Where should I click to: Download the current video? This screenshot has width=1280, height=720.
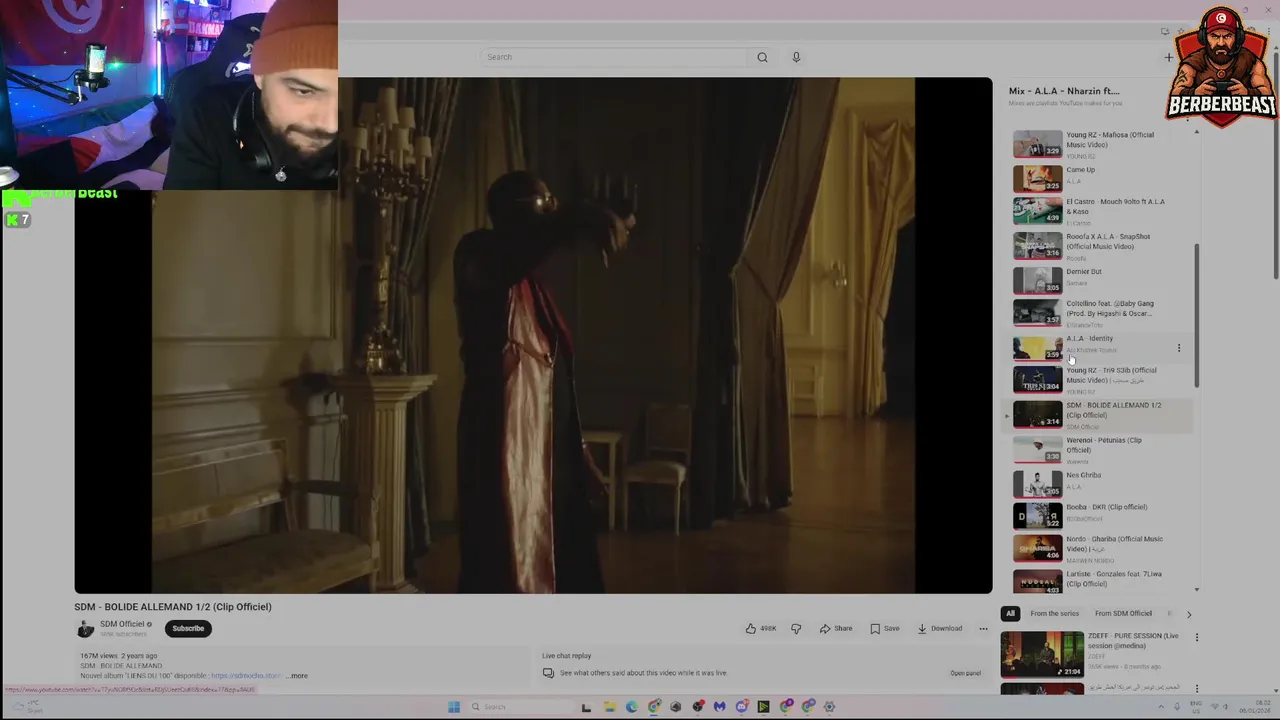click(939, 628)
